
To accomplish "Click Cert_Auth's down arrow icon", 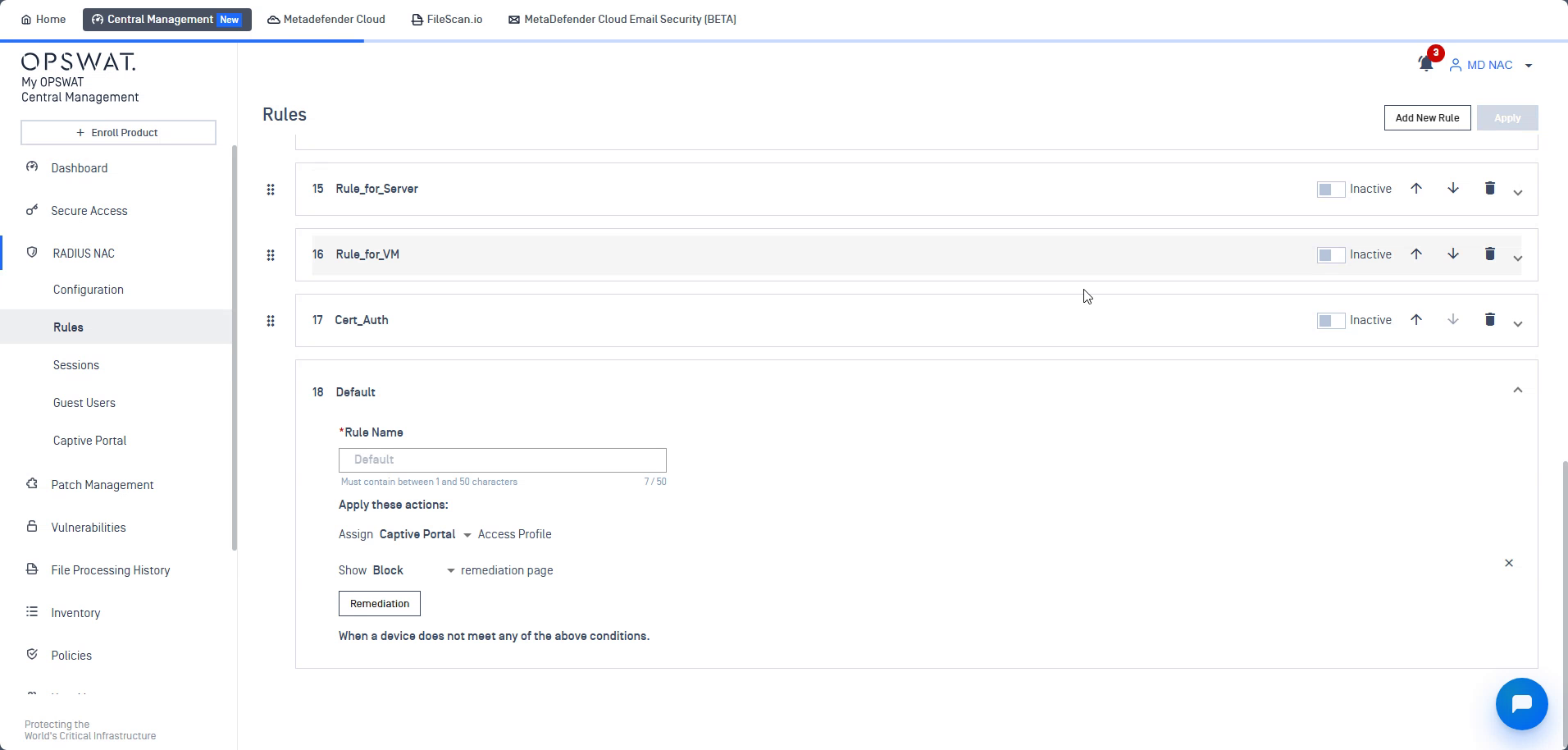I will (1453, 320).
